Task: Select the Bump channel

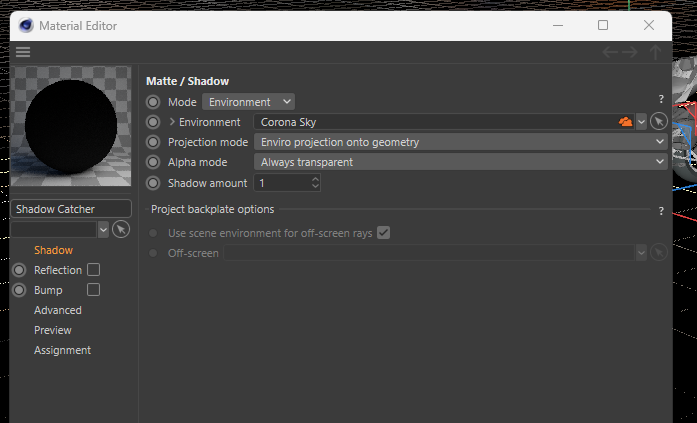Action: tap(48, 290)
